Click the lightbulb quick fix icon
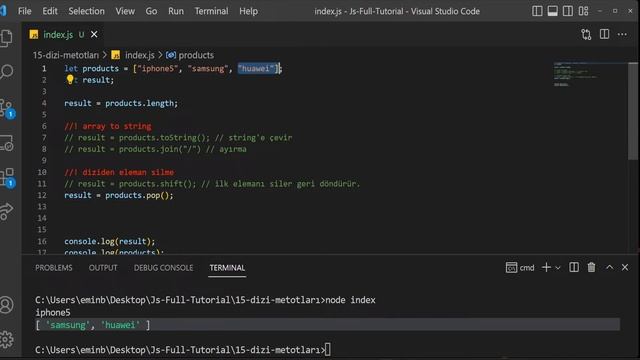640x360 pixels. point(70,79)
